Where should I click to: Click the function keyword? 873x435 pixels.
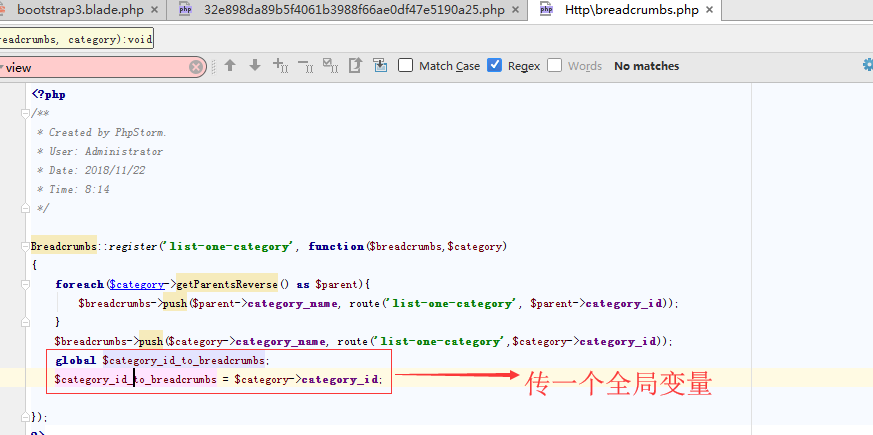336,246
